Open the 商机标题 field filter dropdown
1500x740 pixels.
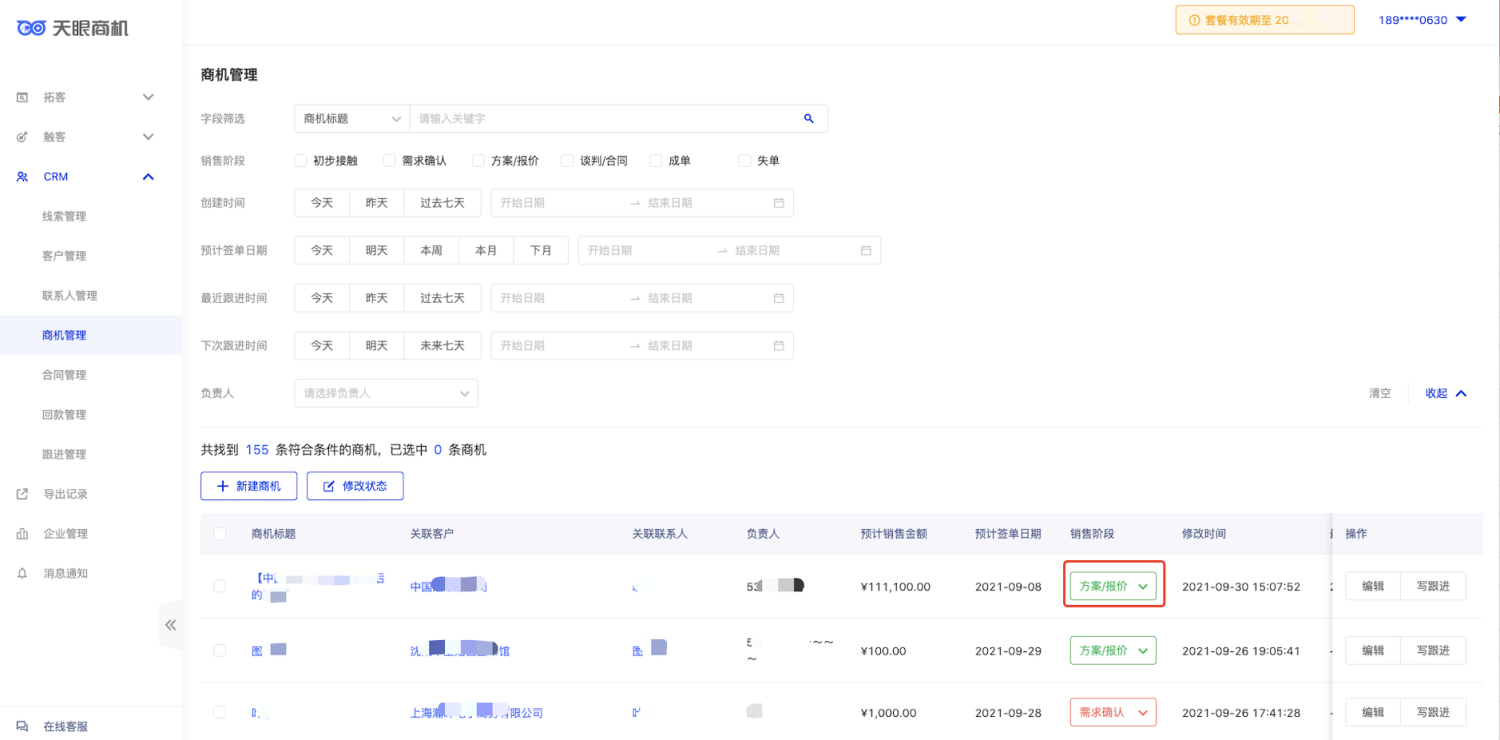point(352,118)
